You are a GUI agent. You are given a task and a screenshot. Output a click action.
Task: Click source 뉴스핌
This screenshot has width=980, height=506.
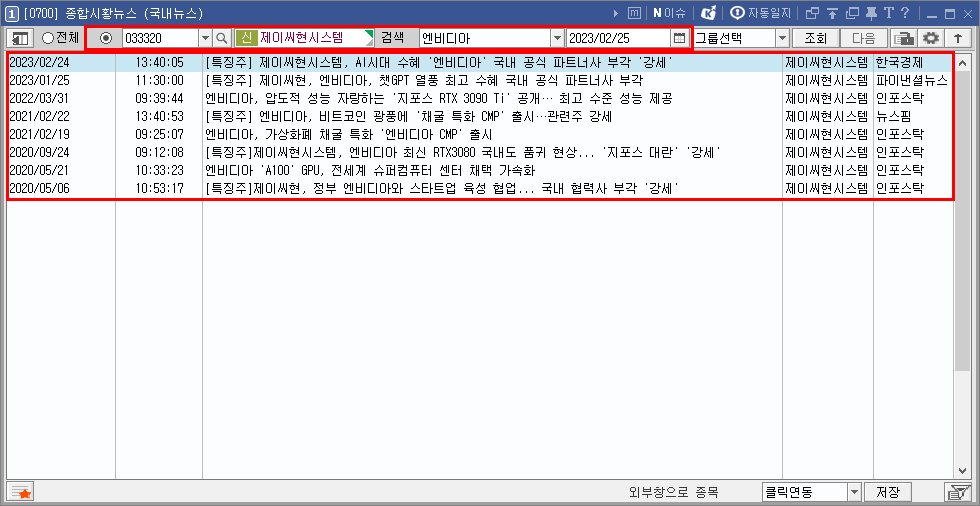[894, 116]
